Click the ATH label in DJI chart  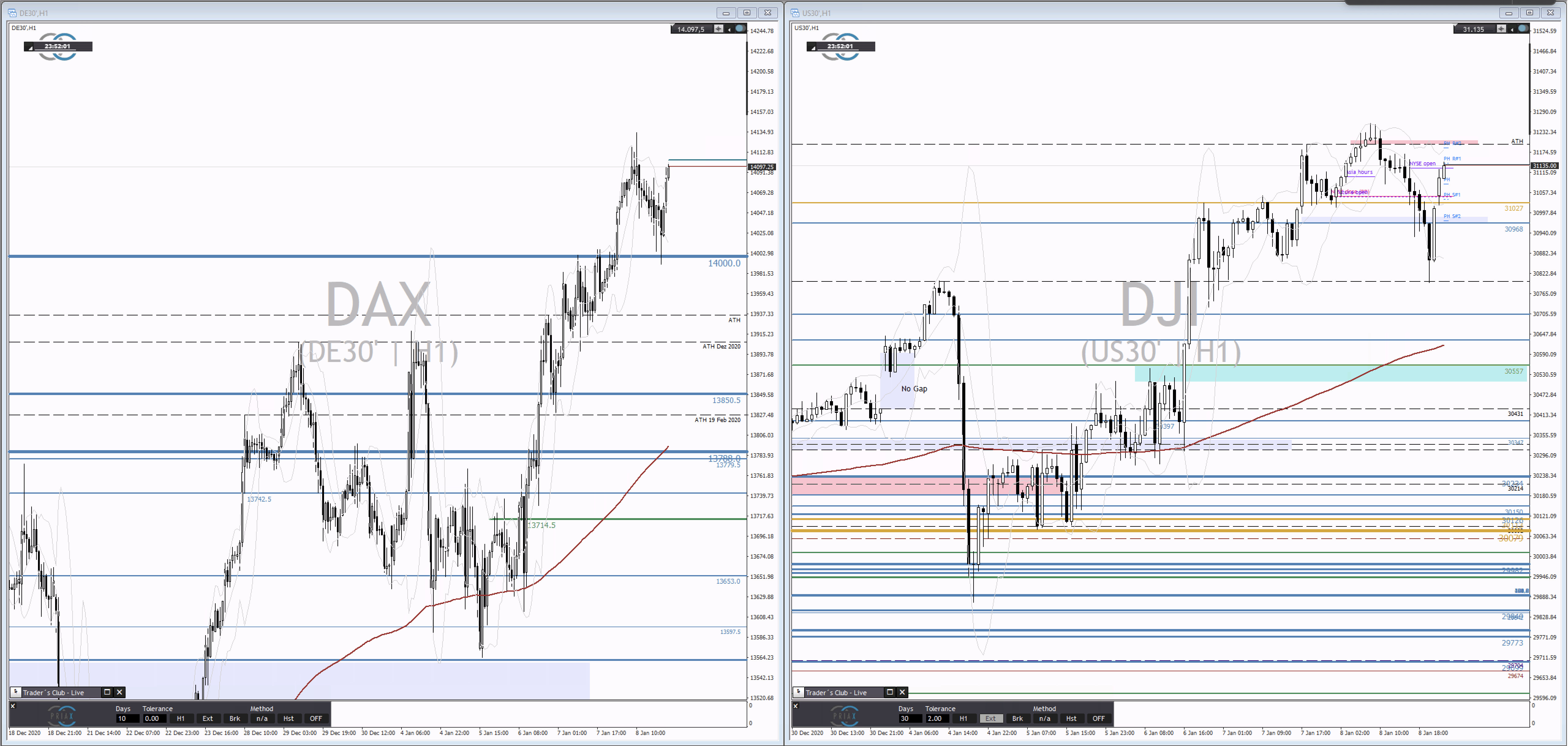(1517, 141)
